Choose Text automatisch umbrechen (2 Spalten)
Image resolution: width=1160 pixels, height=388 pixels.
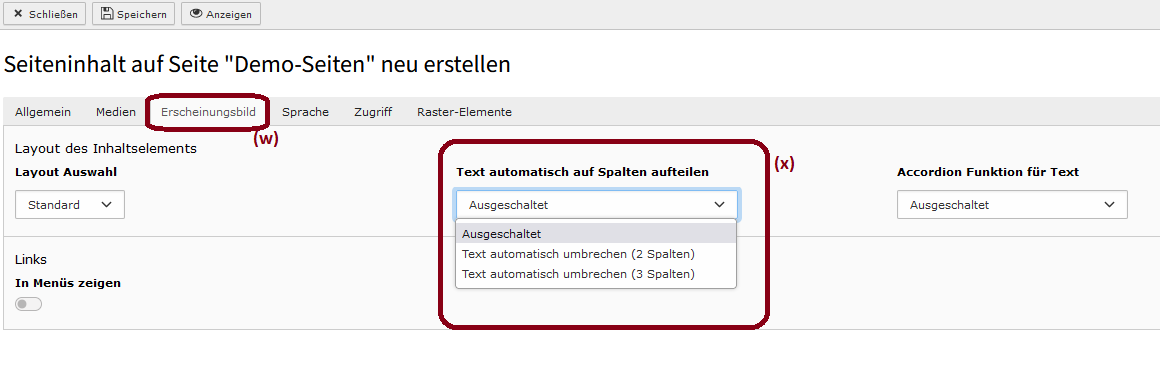pos(579,254)
